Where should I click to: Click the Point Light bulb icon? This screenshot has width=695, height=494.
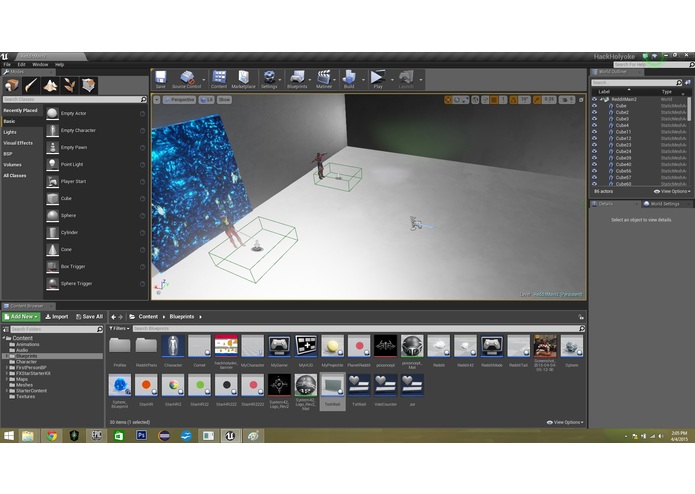[x=52, y=164]
